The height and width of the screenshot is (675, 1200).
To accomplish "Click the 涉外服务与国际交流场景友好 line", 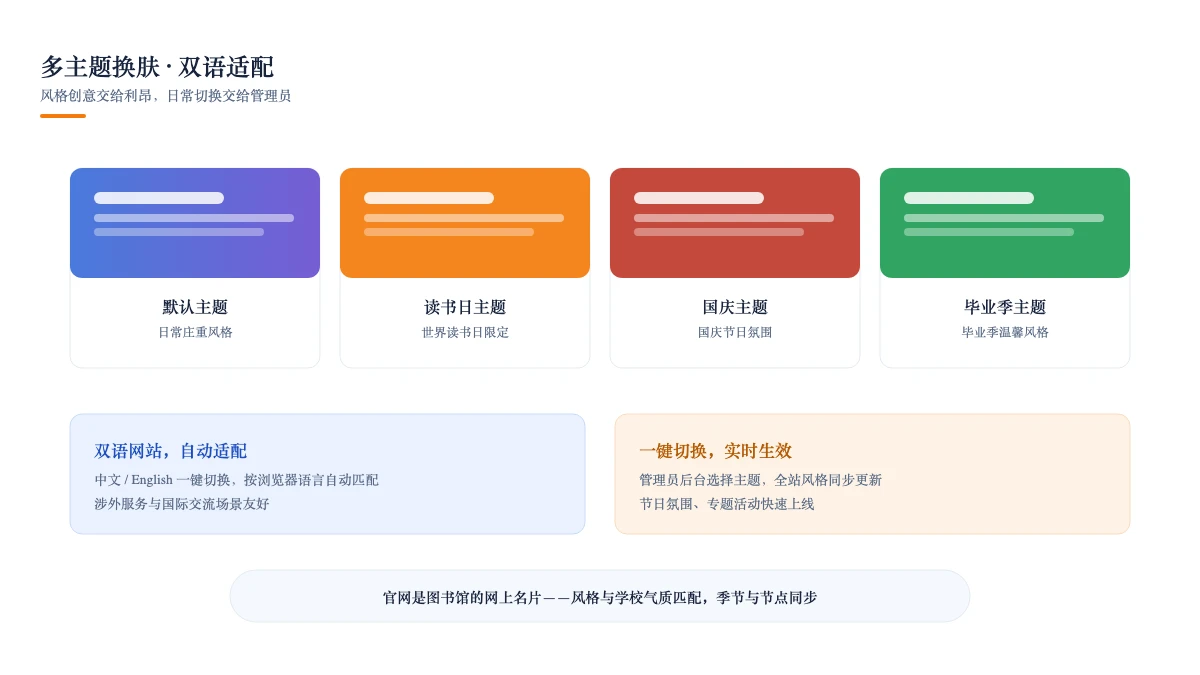I will coord(182,504).
